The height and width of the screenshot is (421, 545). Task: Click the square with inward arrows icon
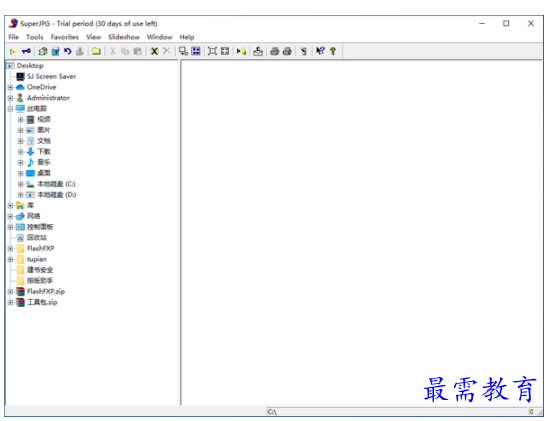tap(225, 51)
